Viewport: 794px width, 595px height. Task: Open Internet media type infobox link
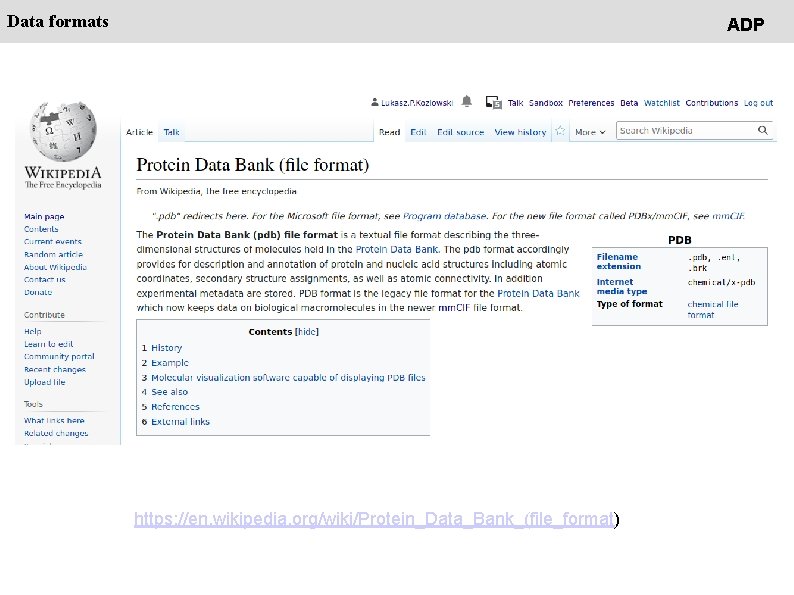[622, 286]
